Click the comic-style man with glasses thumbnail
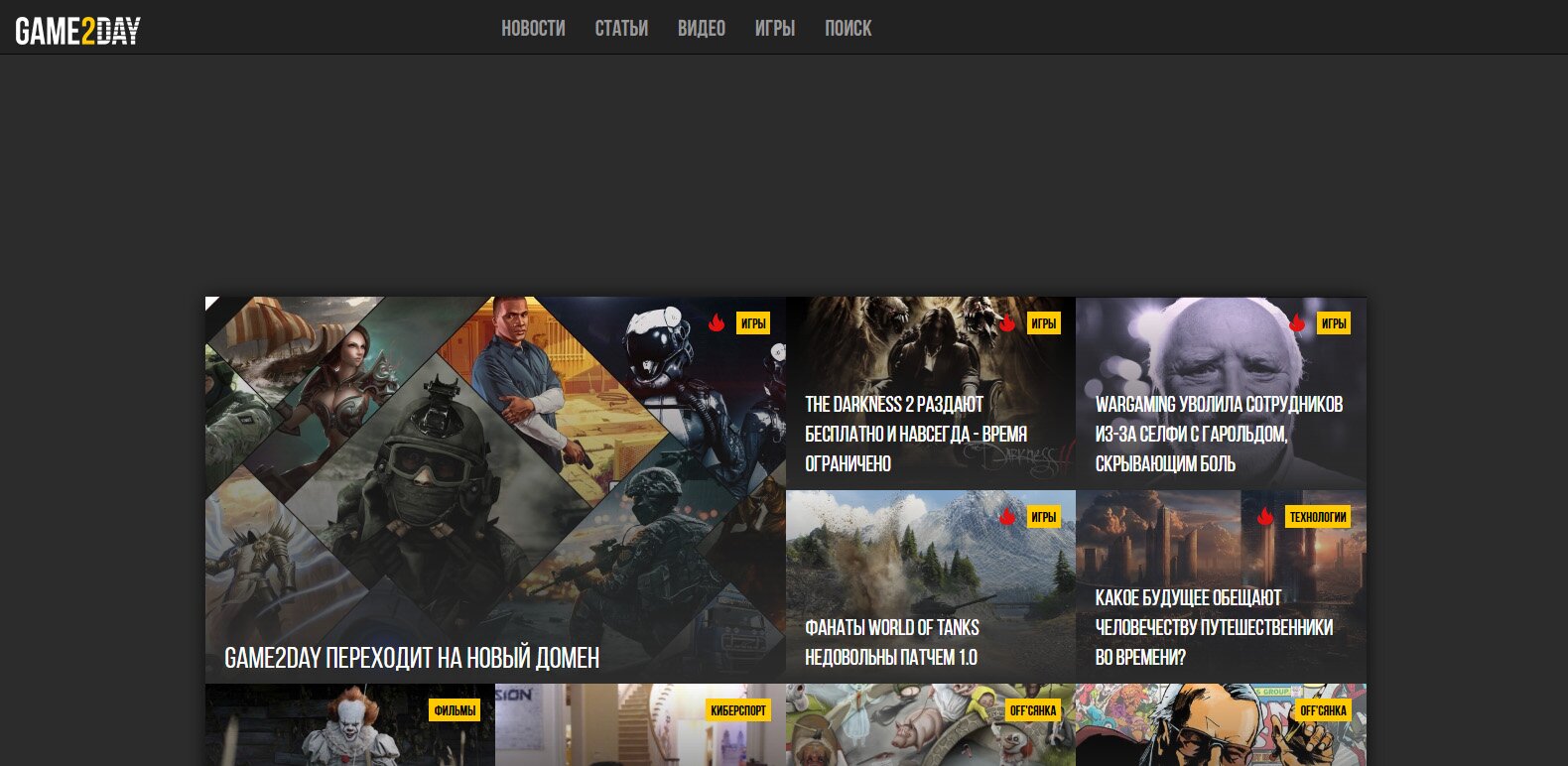The width and height of the screenshot is (1568, 766). (x=1221, y=724)
